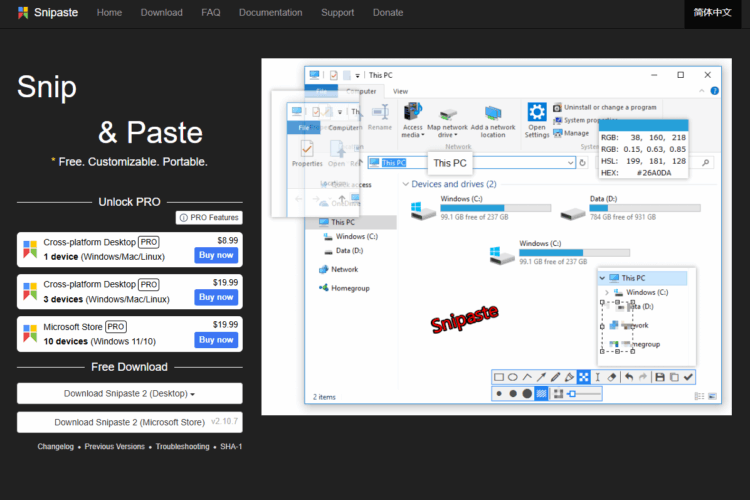750x500 pixels.
Task: Download Snipaste 2 (Microsoft Store)
Action: coord(130,422)
